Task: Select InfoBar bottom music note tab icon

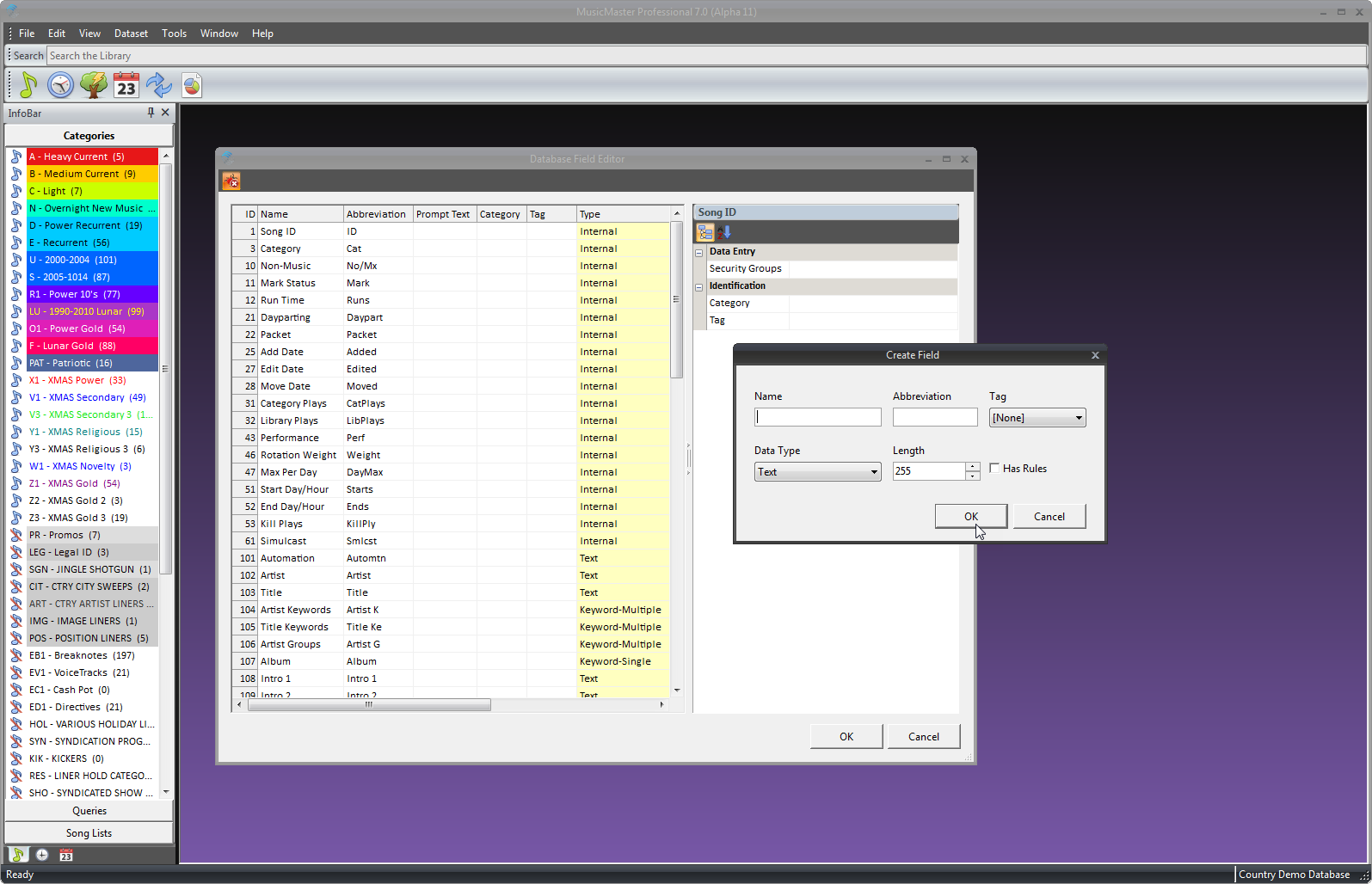Action: [18, 855]
